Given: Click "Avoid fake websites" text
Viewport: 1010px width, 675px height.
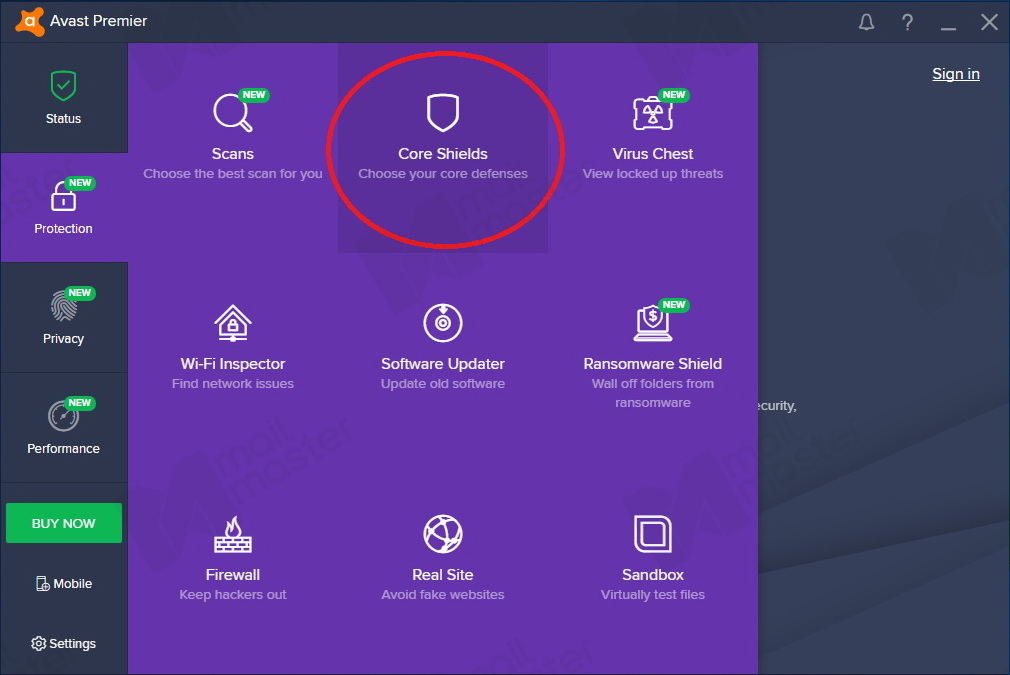Looking at the screenshot, I should (443, 594).
